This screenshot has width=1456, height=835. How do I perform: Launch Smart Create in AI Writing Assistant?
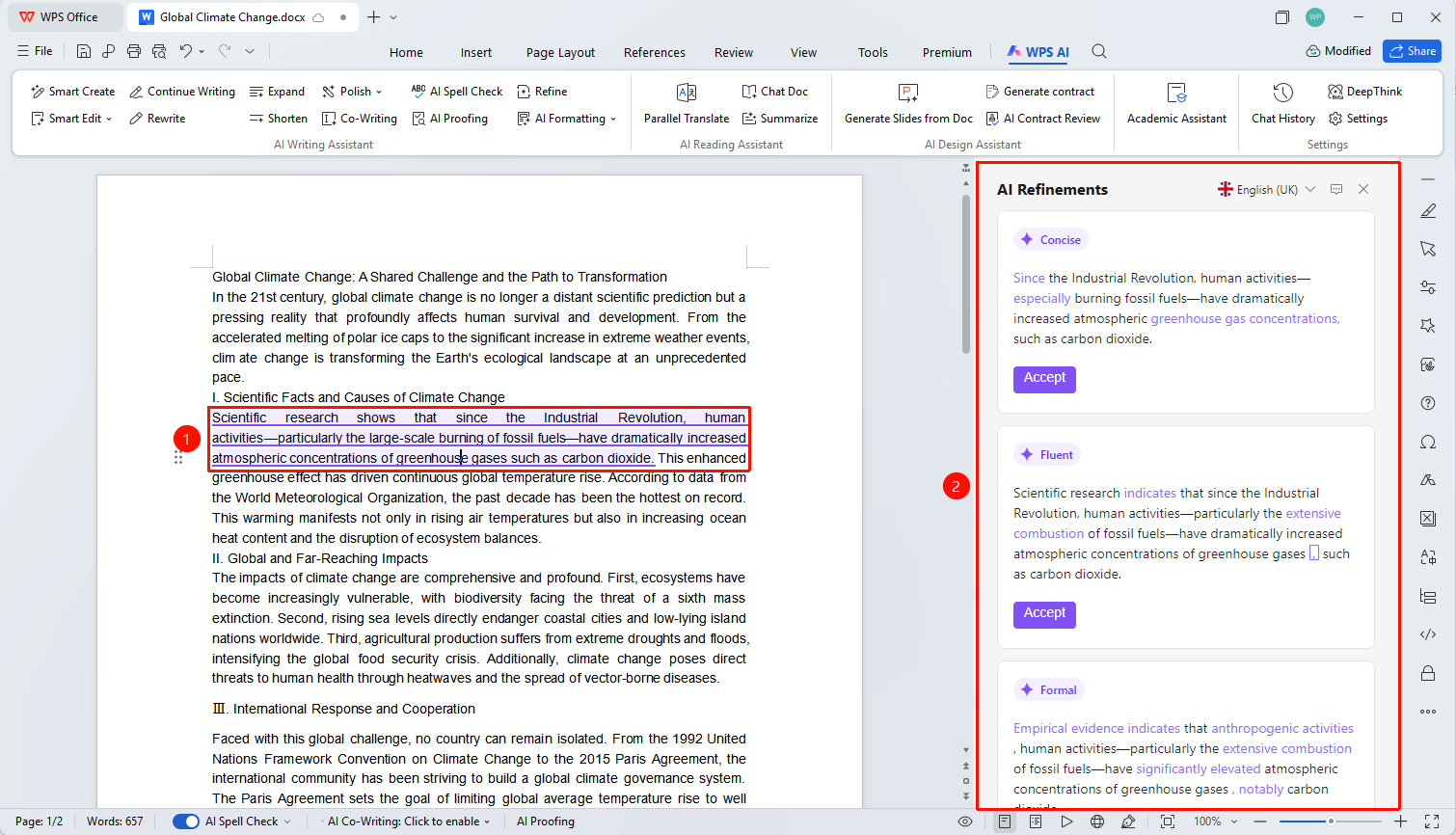[72, 92]
